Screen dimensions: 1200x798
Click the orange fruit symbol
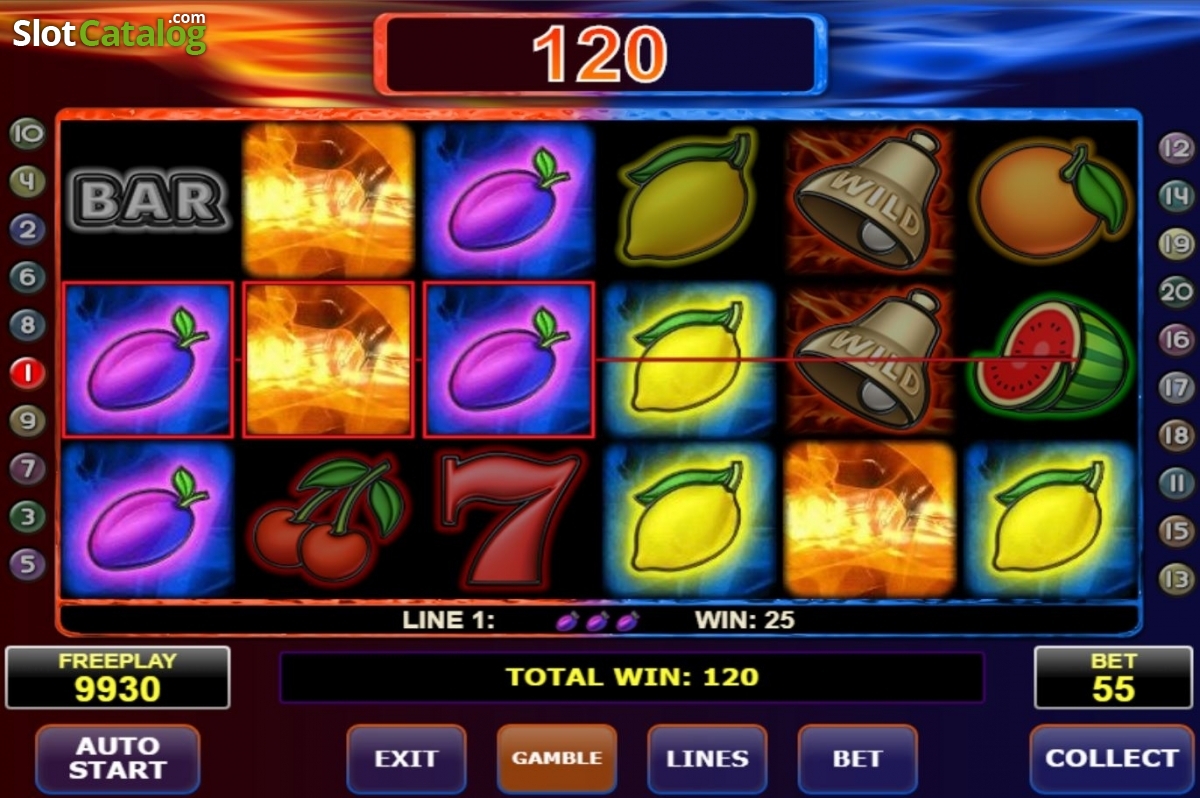coord(1050,199)
